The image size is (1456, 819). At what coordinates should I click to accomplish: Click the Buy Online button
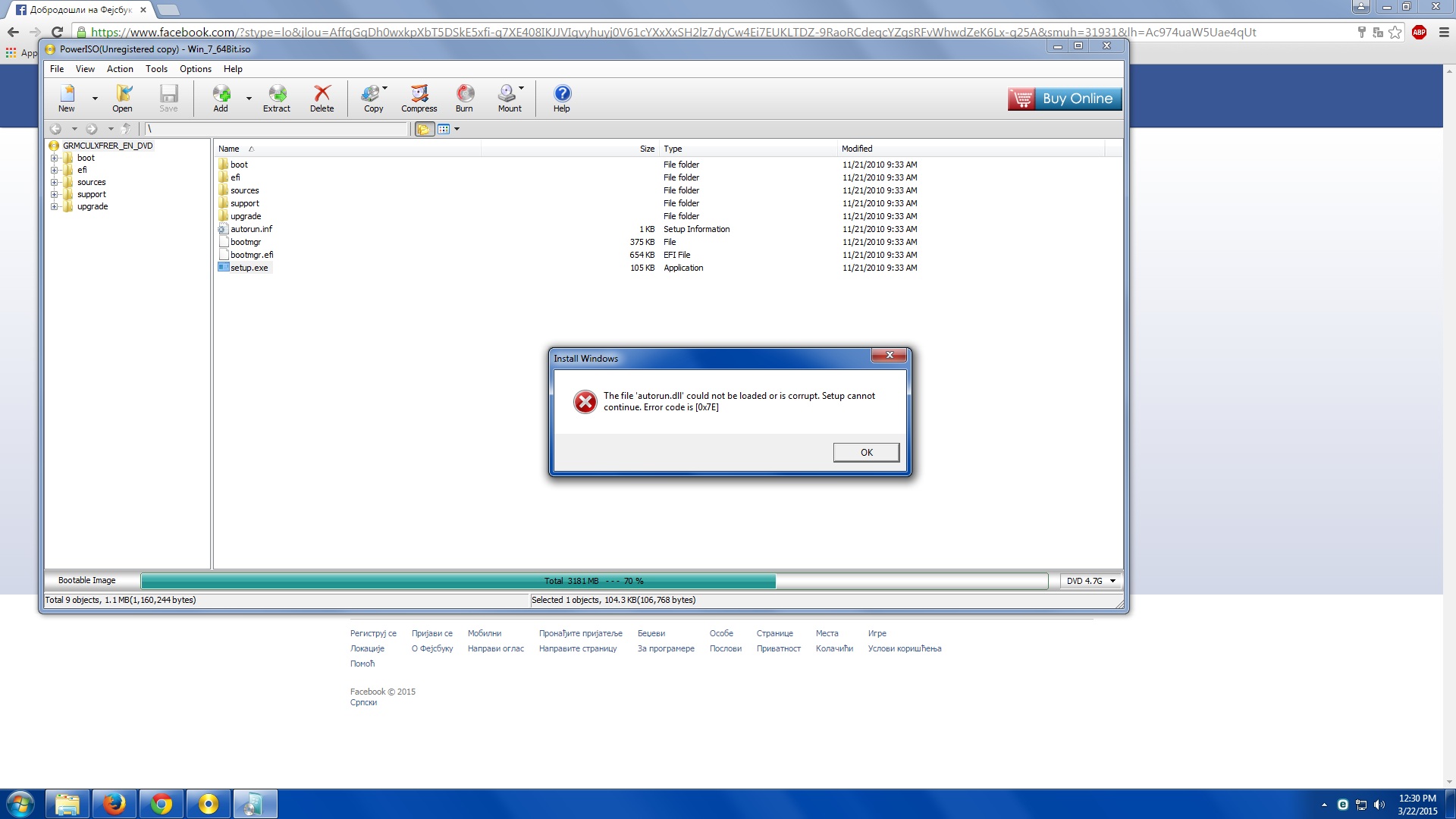(1064, 99)
